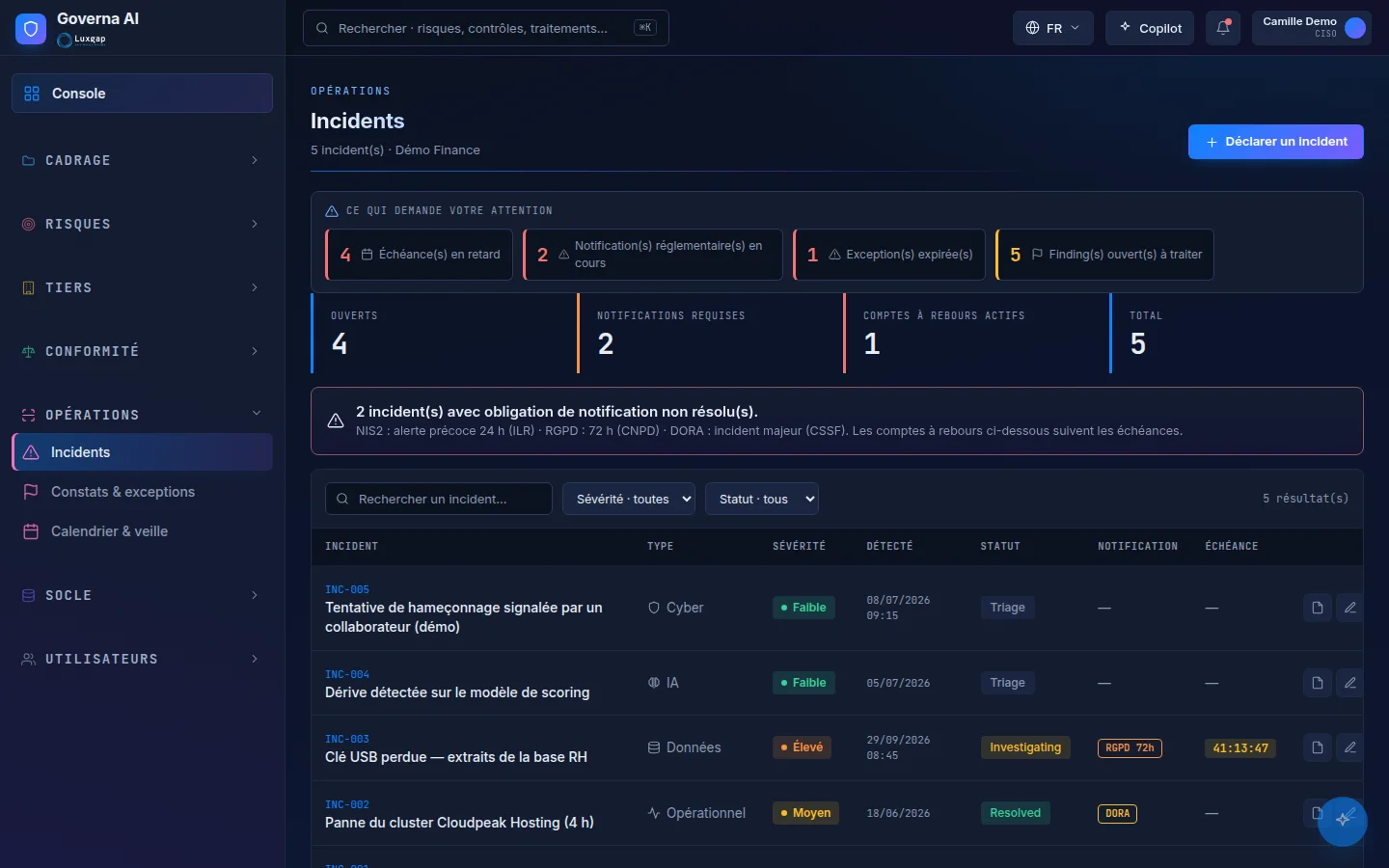Click Déclarer un incident button
The width and height of the screenshot is (1389, 868).
1275,142
